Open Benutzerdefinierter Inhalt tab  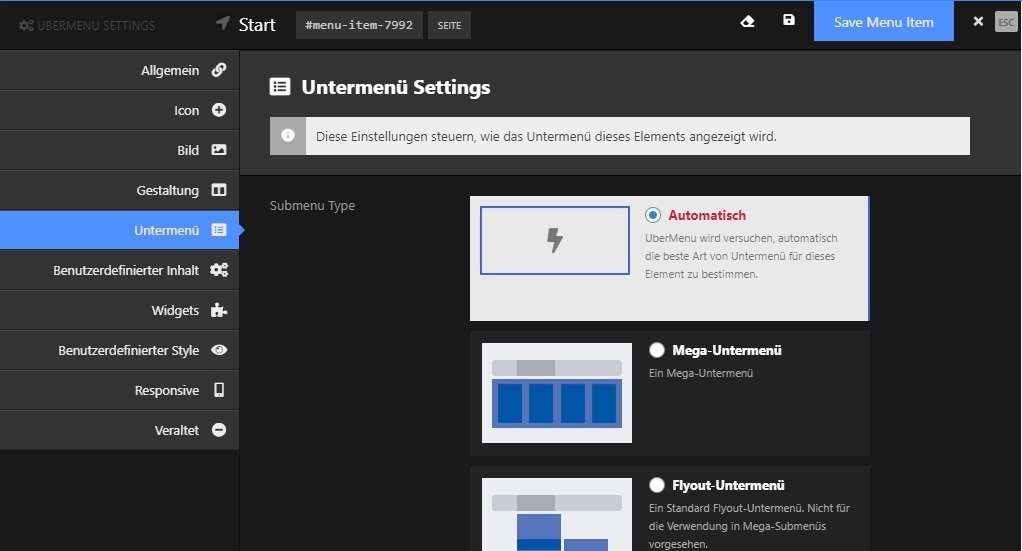coord(119,270)
